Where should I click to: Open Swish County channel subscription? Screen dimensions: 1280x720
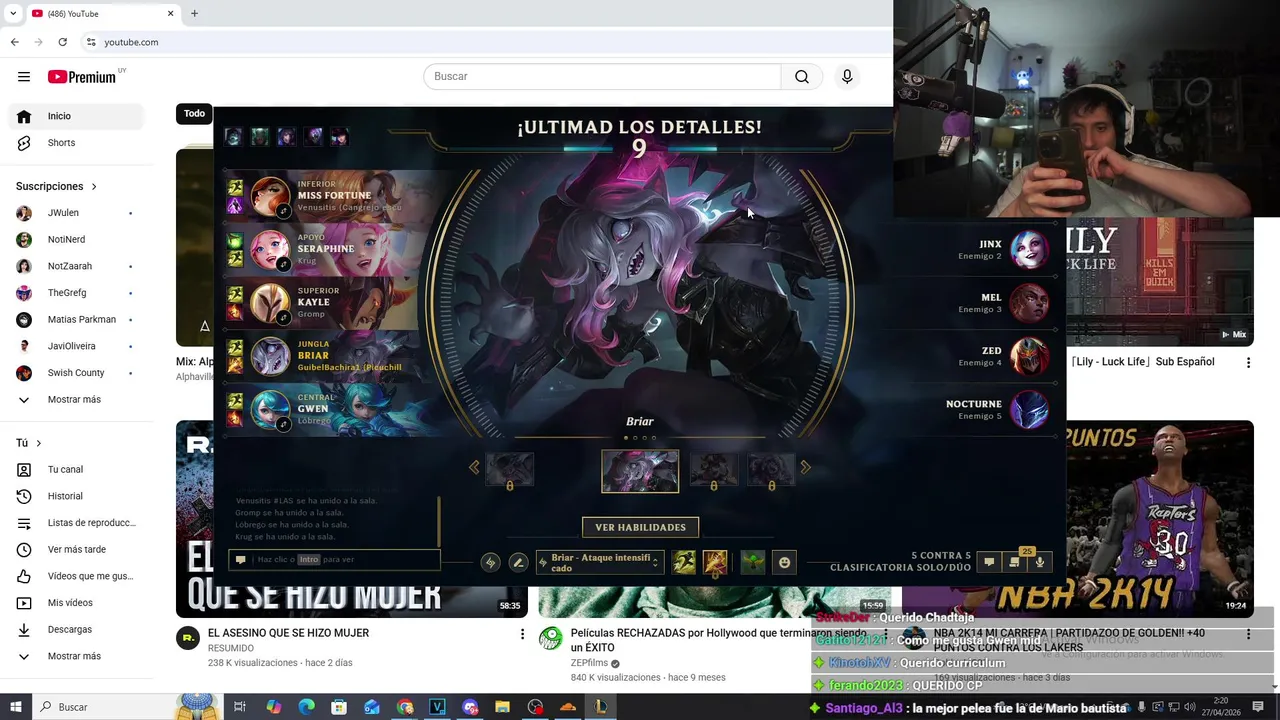(x=77, y=373)
